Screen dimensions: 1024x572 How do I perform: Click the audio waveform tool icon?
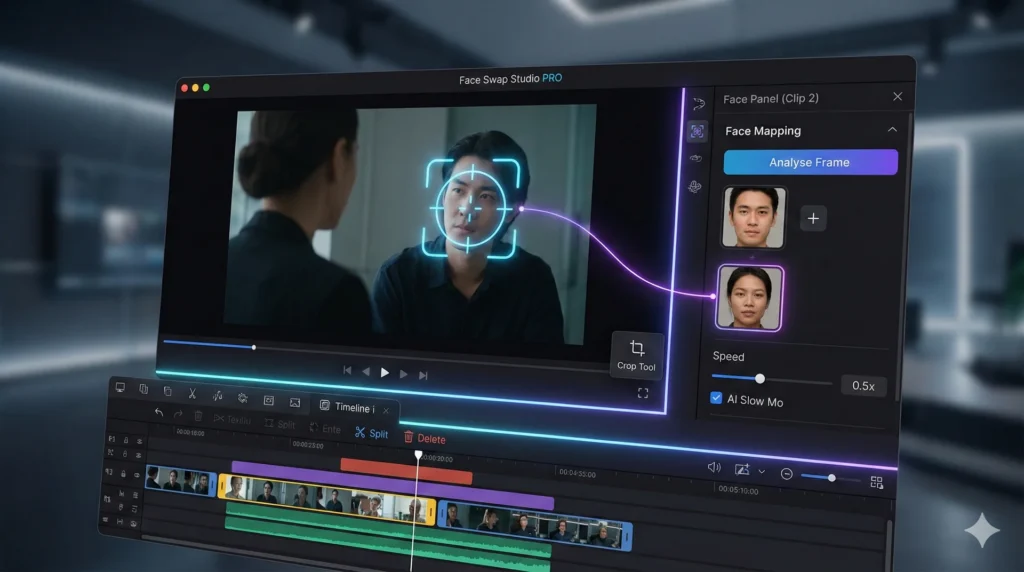[217, 396]
